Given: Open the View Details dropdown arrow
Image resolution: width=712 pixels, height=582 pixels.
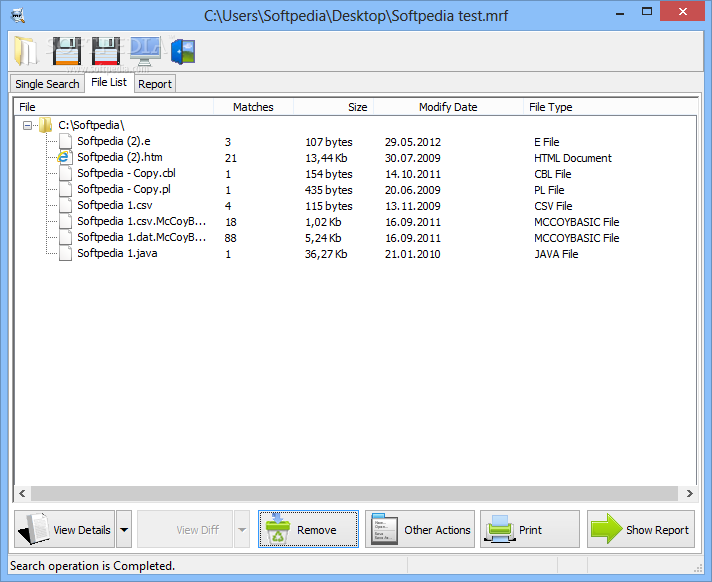Looking at the screenshot, I should tap(124, 529).
